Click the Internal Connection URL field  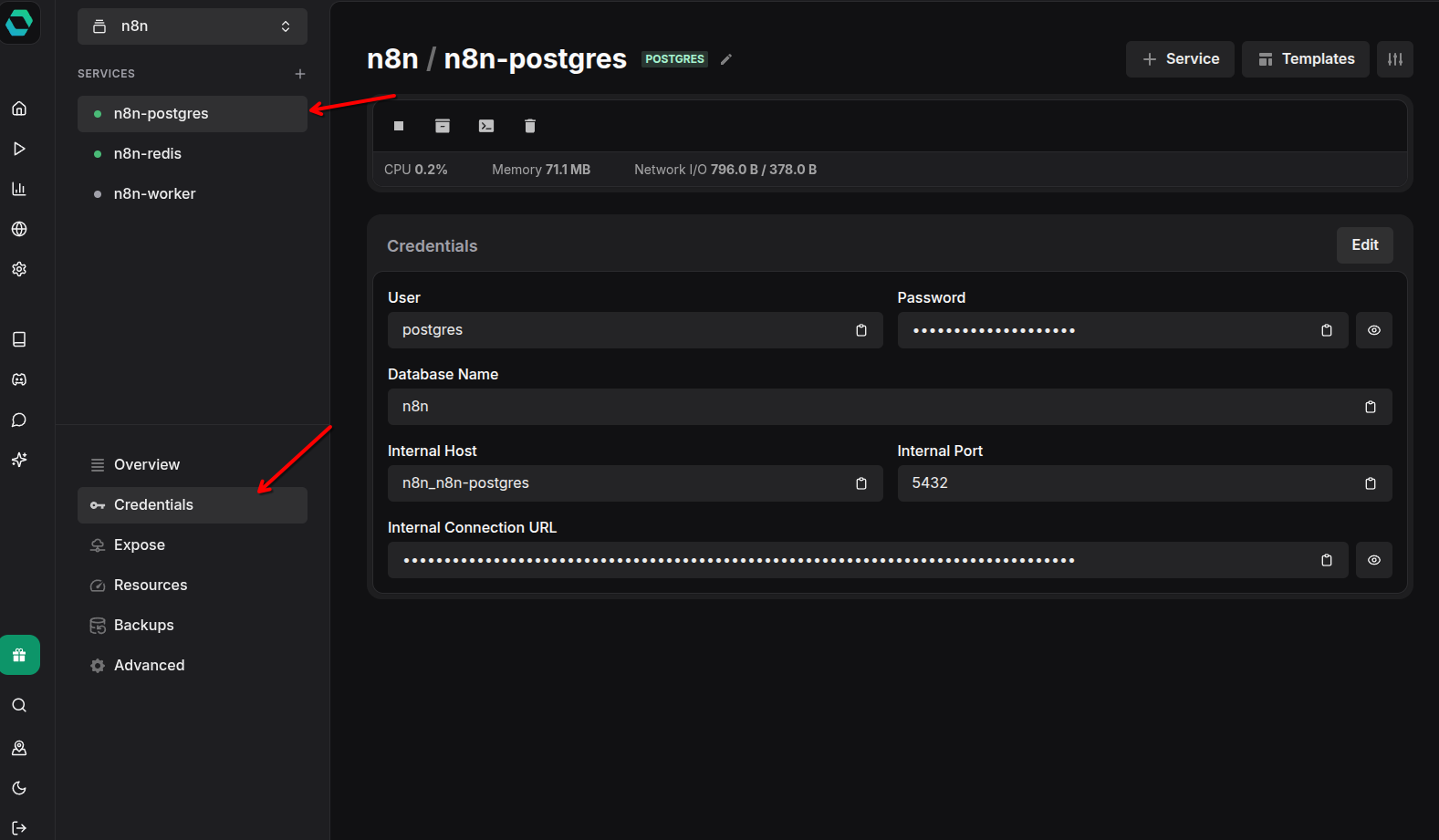(868, 560)
